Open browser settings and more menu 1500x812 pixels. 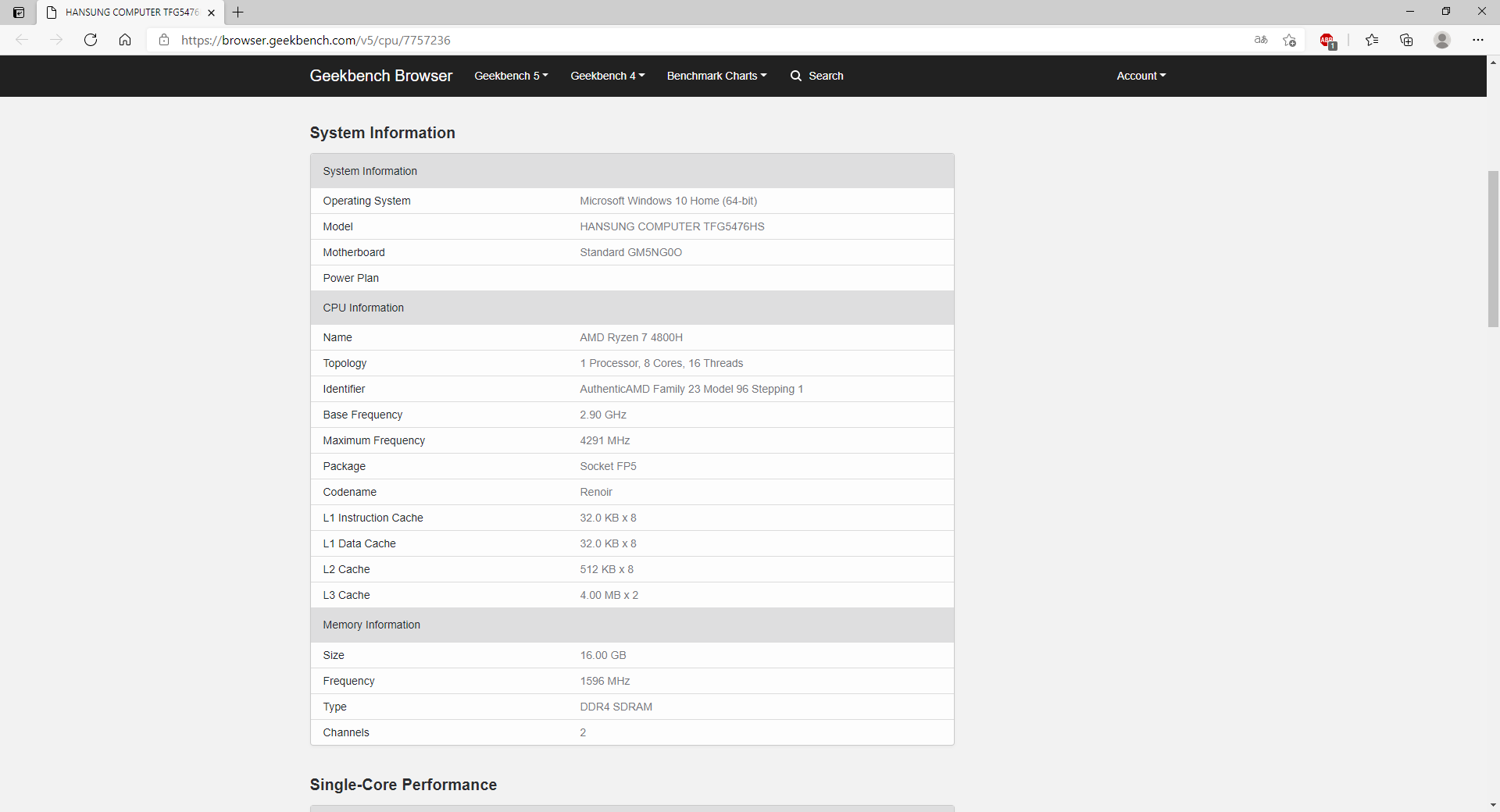pyautogui.click(x=1478, y=40)
